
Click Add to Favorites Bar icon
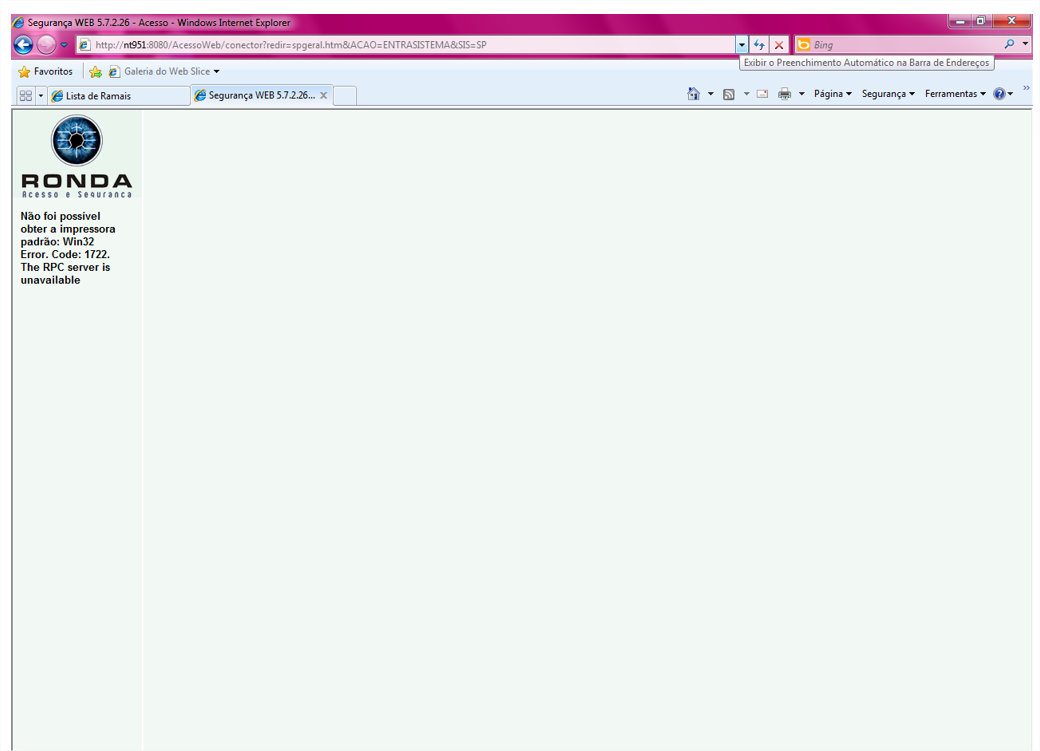[x=95, y=72]
